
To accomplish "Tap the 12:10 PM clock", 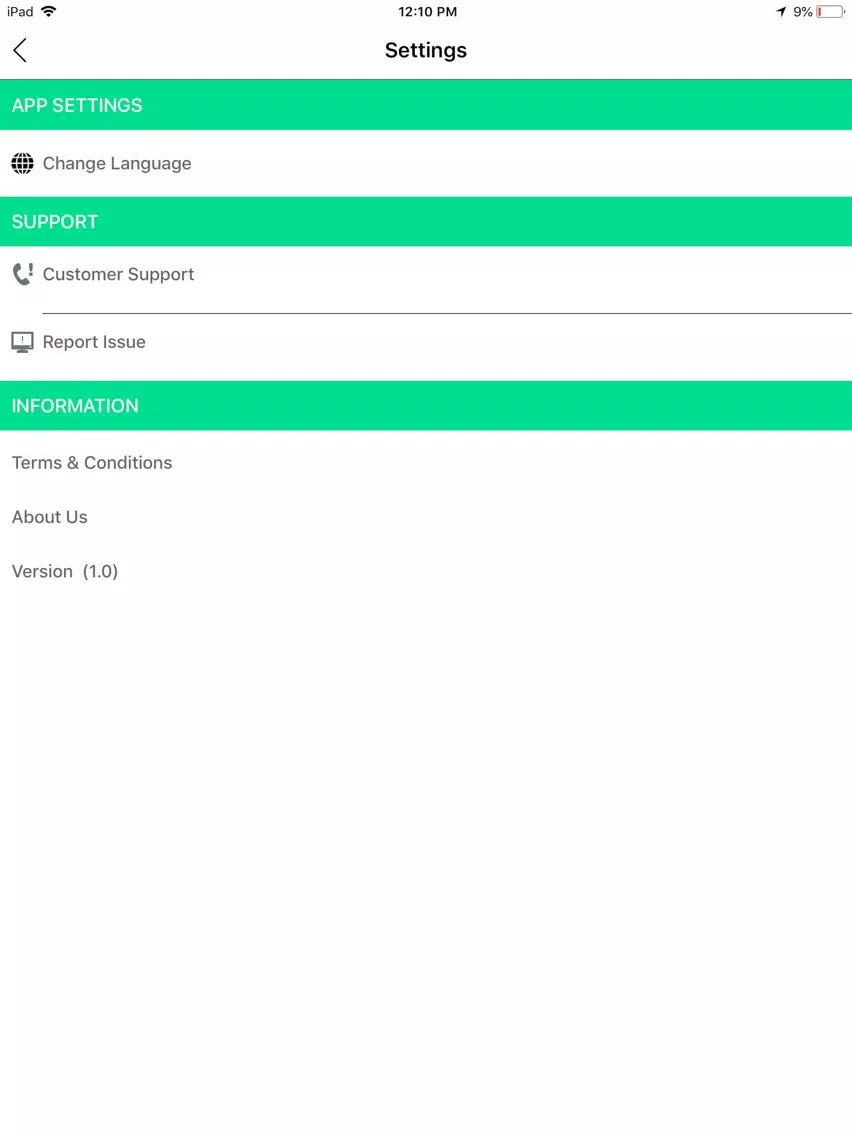I will pyautogui.click(x=427, y=12).
